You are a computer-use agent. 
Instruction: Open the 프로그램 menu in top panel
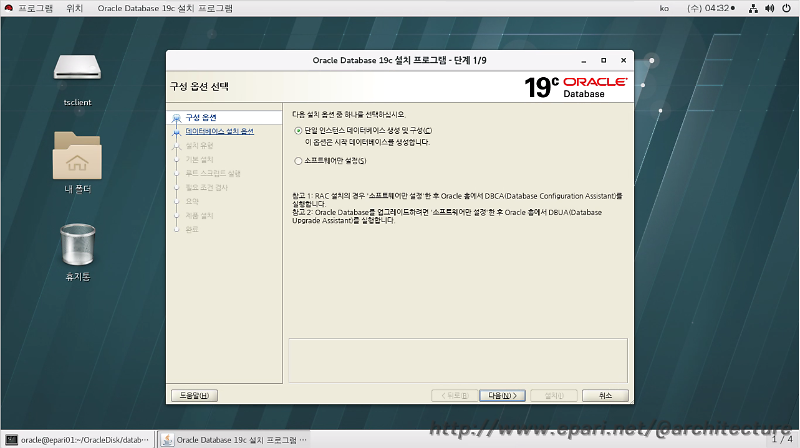(x=36, y=8)
